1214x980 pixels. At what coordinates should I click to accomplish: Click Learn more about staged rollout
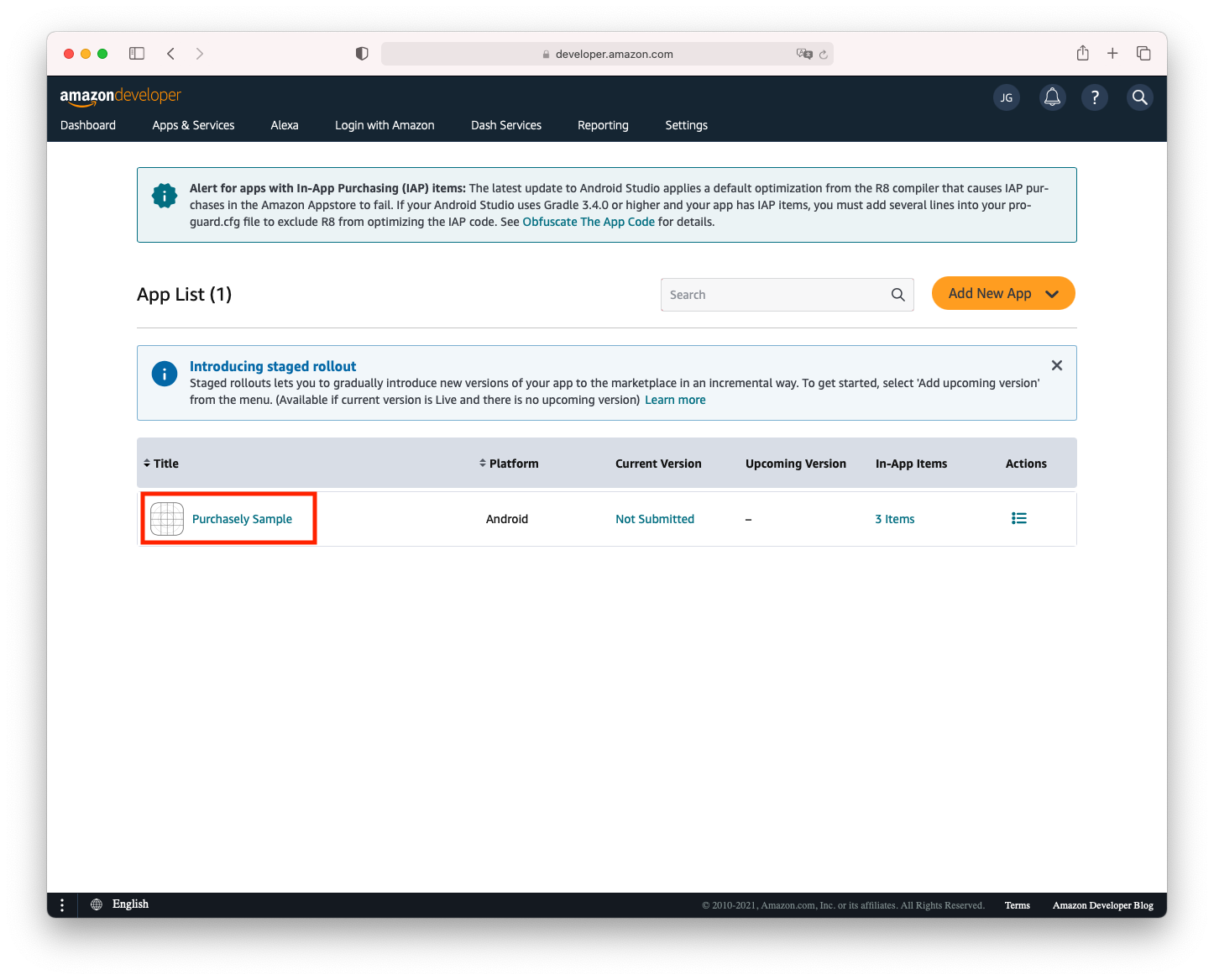coord(675,400)
